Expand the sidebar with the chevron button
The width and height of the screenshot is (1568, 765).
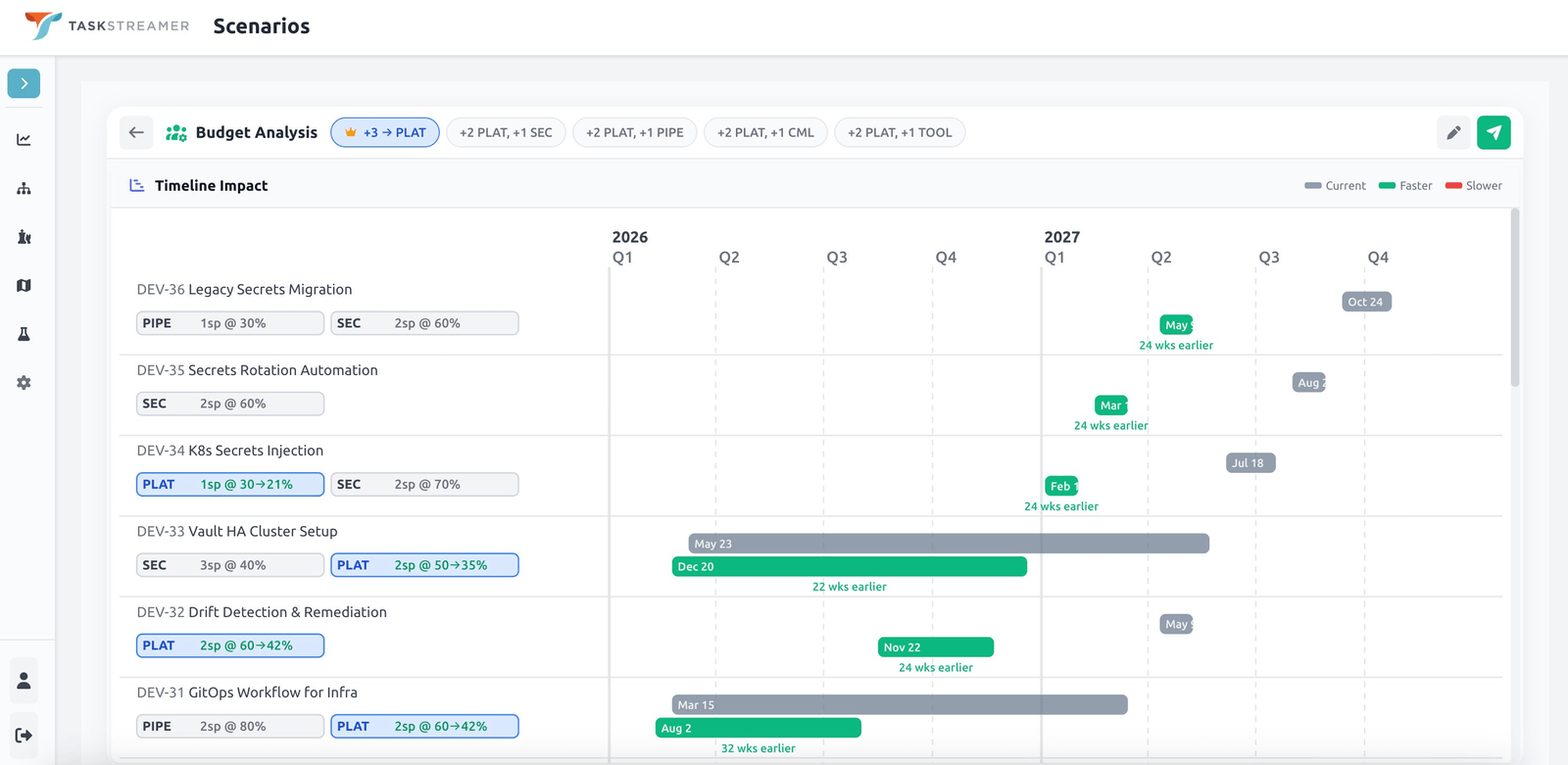(24, 83)
